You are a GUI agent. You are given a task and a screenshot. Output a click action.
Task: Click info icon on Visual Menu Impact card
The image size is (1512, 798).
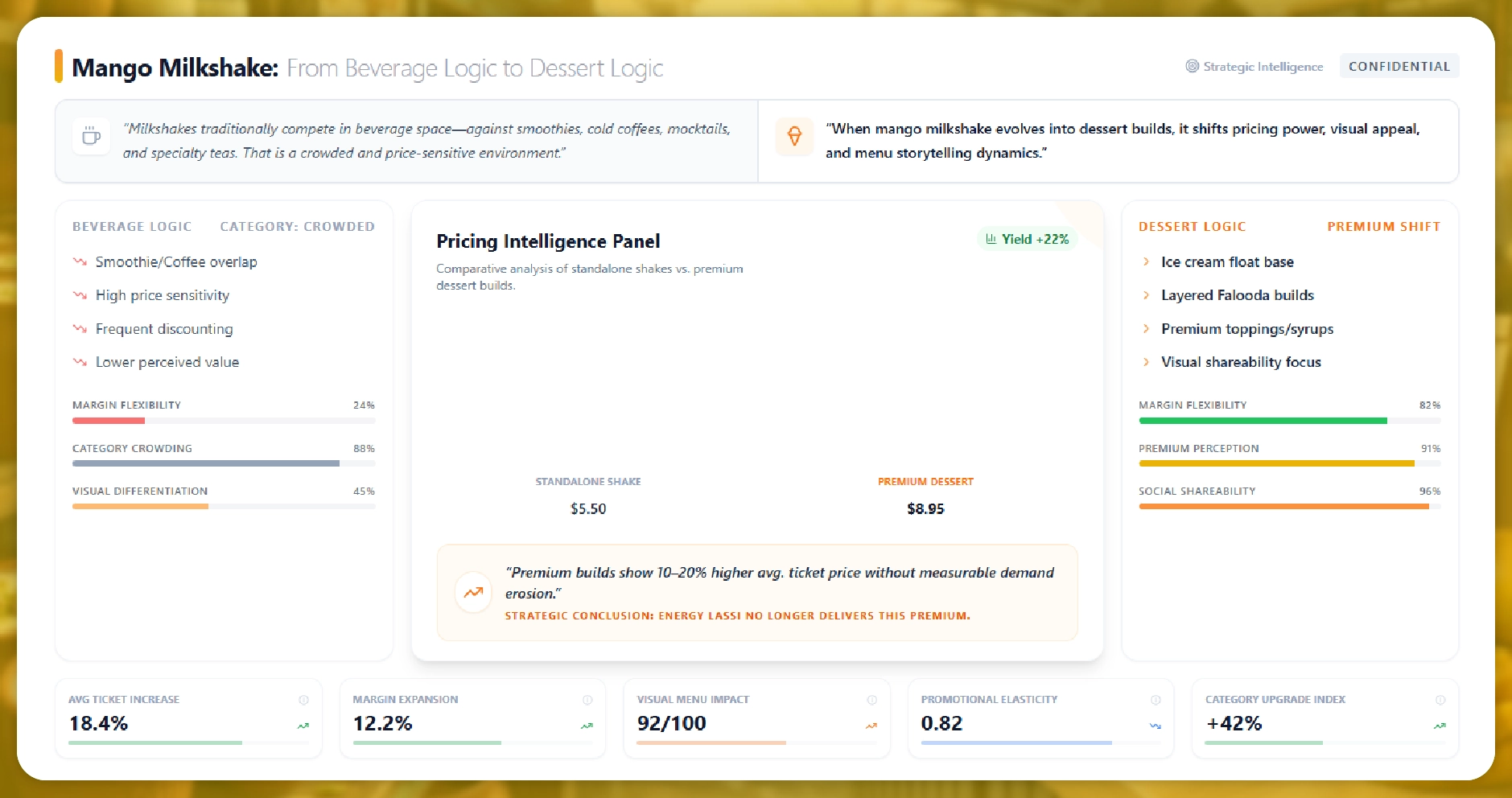click(871, 700)
